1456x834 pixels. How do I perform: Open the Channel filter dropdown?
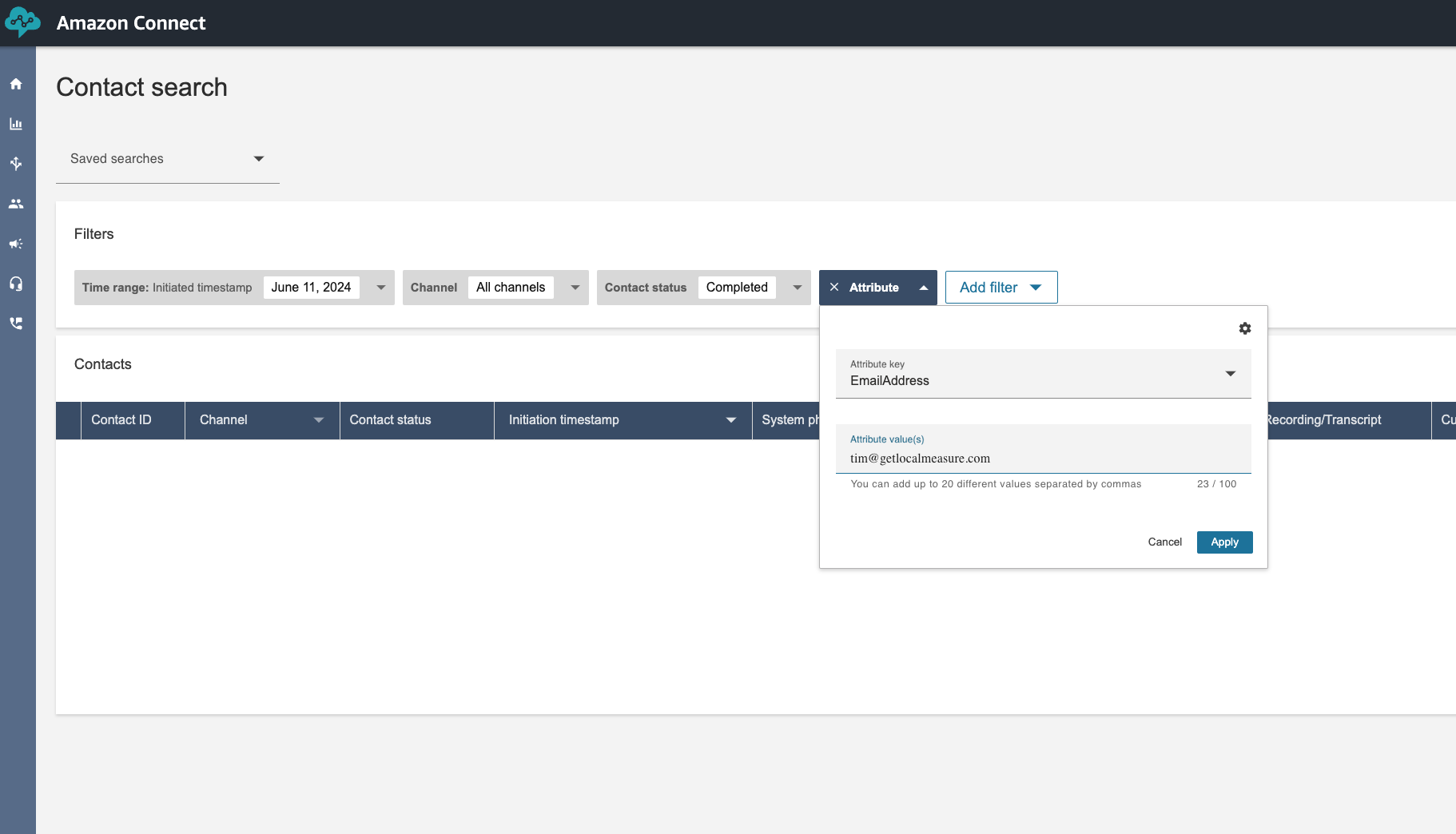(x=575, y=288)
